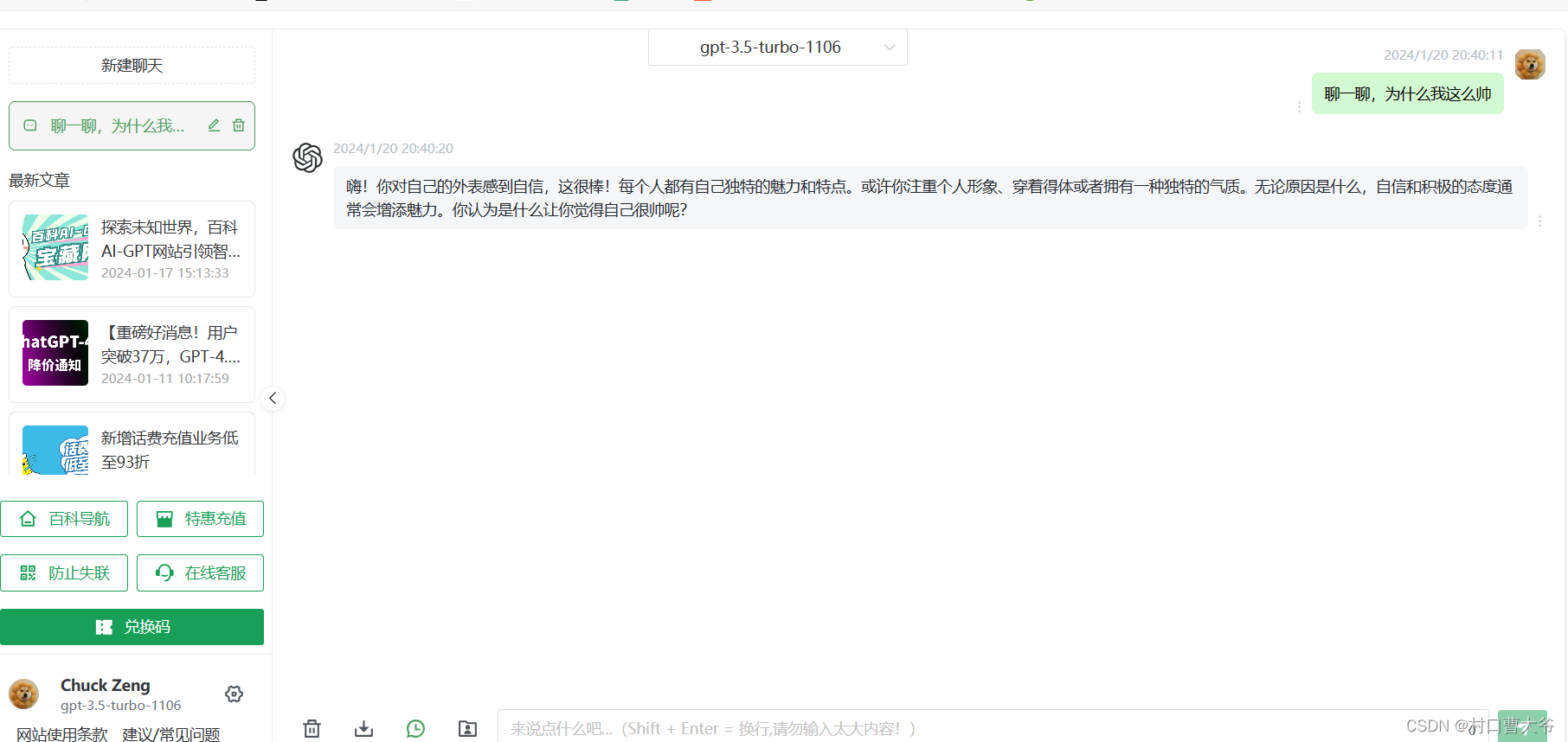Click the chat bubble icon beside conversation title
This screenshot has height=742, width=1568.
click(x=30, y=125)
